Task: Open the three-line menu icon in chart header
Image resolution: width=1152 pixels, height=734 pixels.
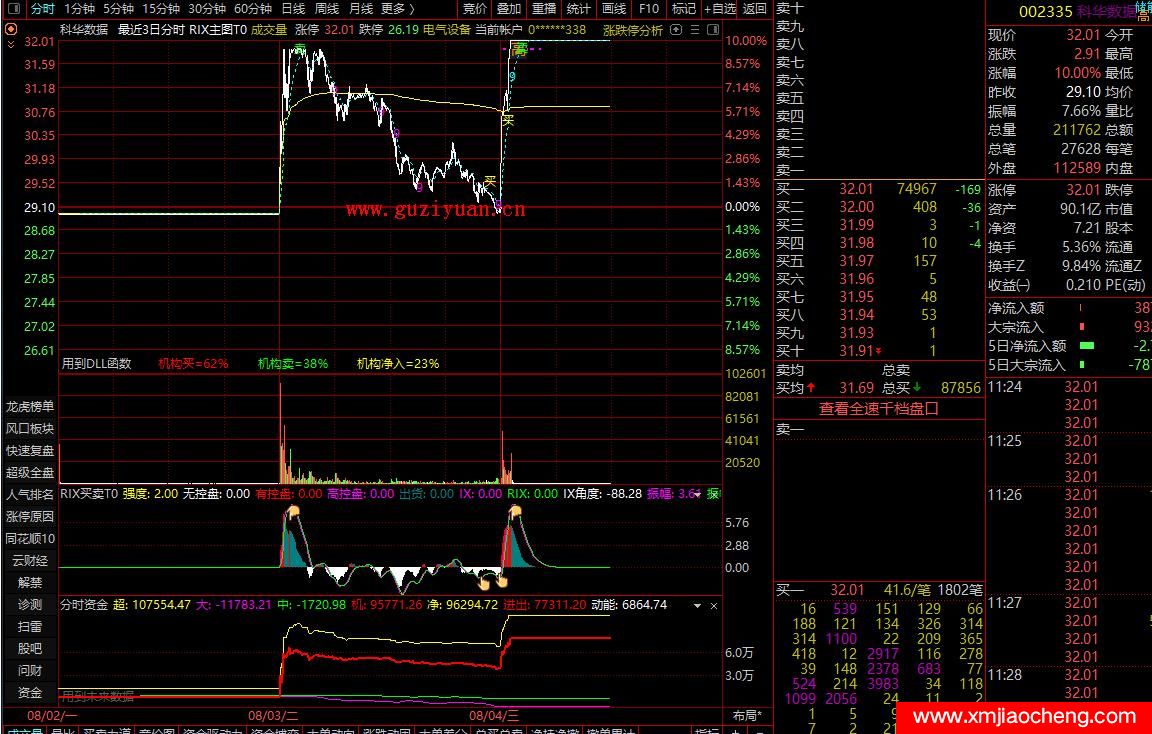Action: (694, 30)
